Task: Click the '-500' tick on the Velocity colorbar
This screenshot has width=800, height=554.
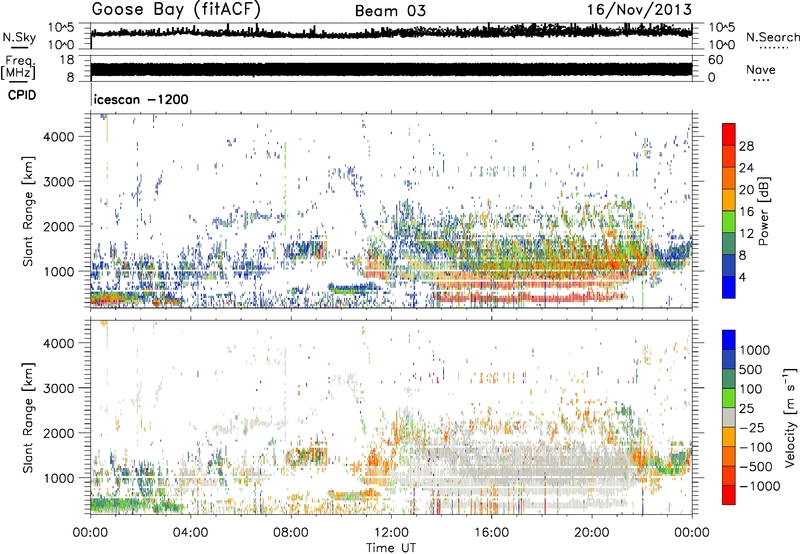Action: point(756,467)
